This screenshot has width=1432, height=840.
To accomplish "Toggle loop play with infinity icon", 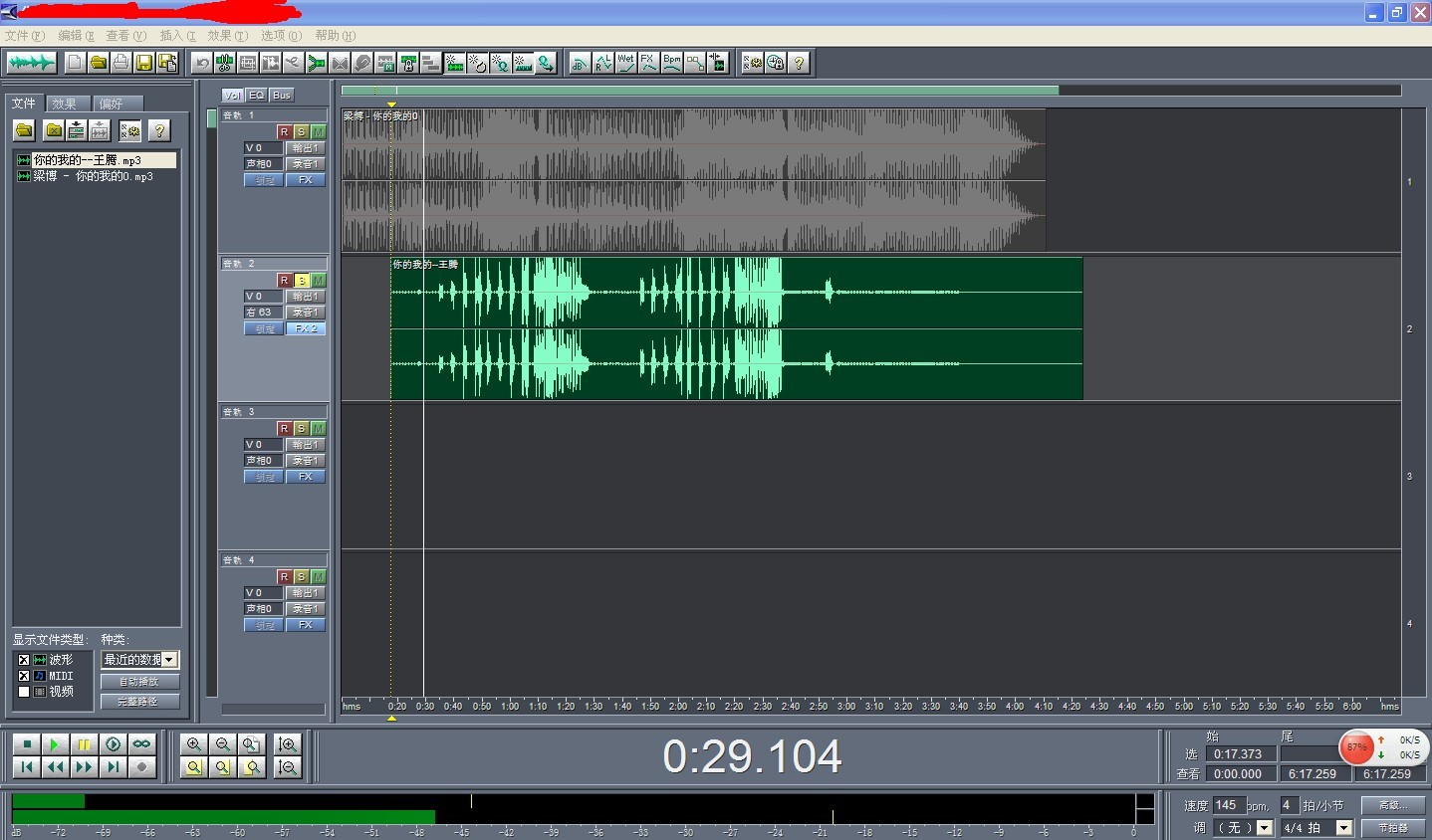I will pos(141,744).
